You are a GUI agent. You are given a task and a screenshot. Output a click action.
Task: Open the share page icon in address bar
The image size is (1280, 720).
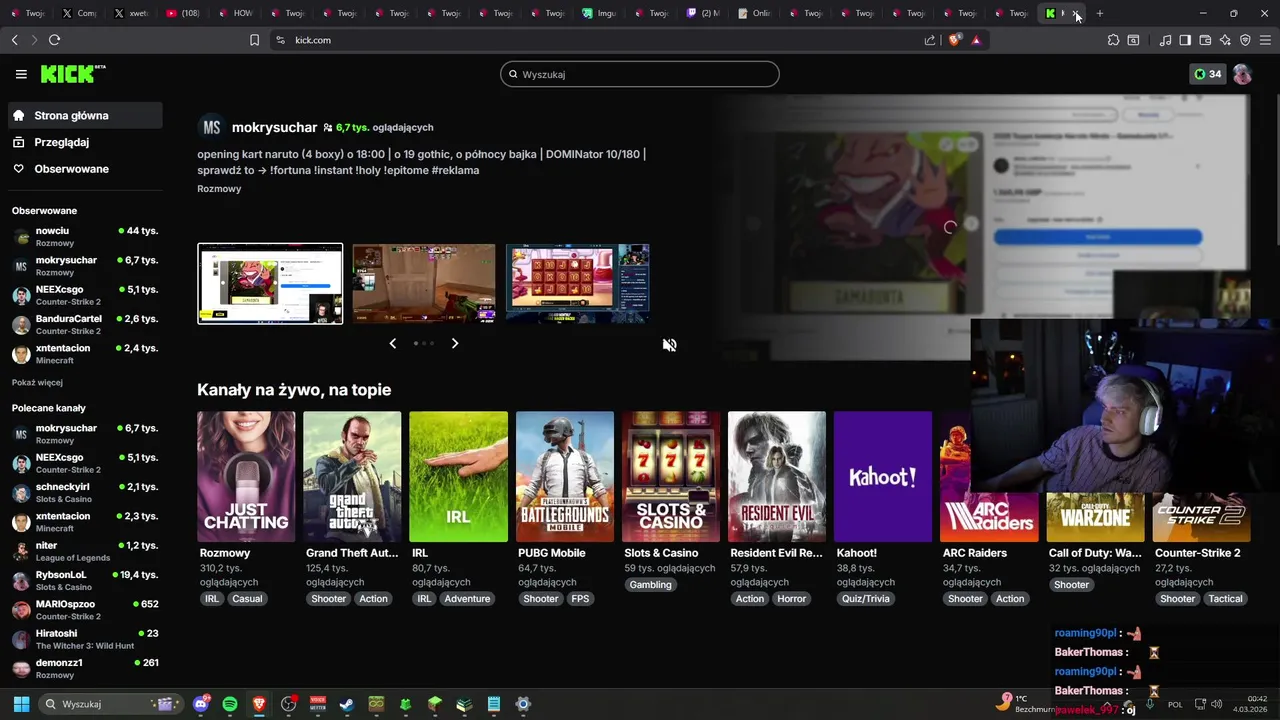pyautogui.click(x=930, y=40)
